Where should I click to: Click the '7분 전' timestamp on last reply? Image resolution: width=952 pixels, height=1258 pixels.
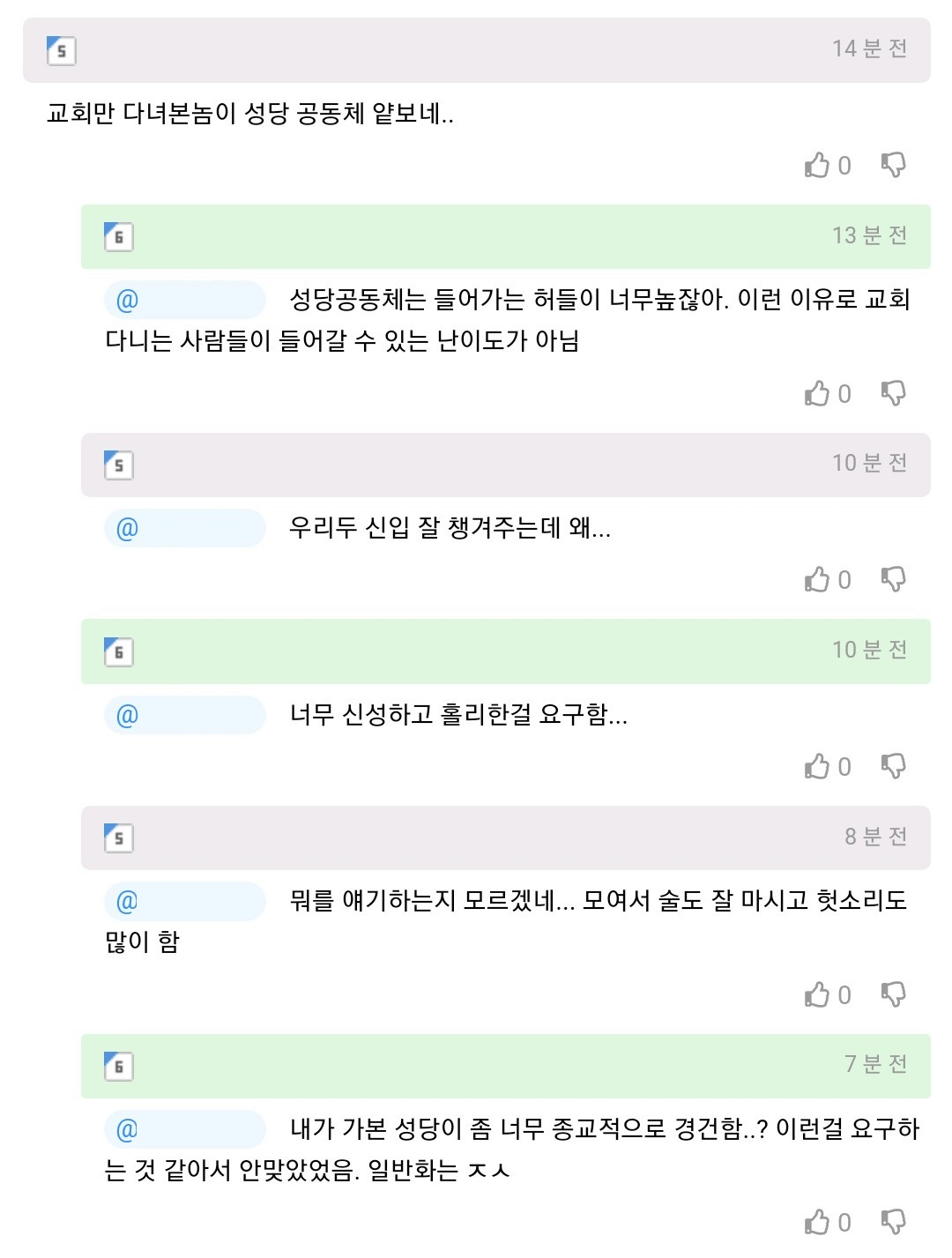coord(875,1065)
